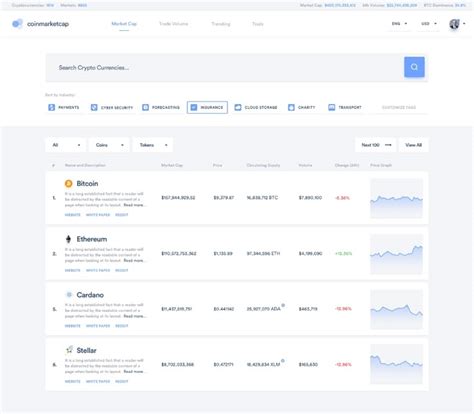Select the Cyber Security industry icon

94,107
